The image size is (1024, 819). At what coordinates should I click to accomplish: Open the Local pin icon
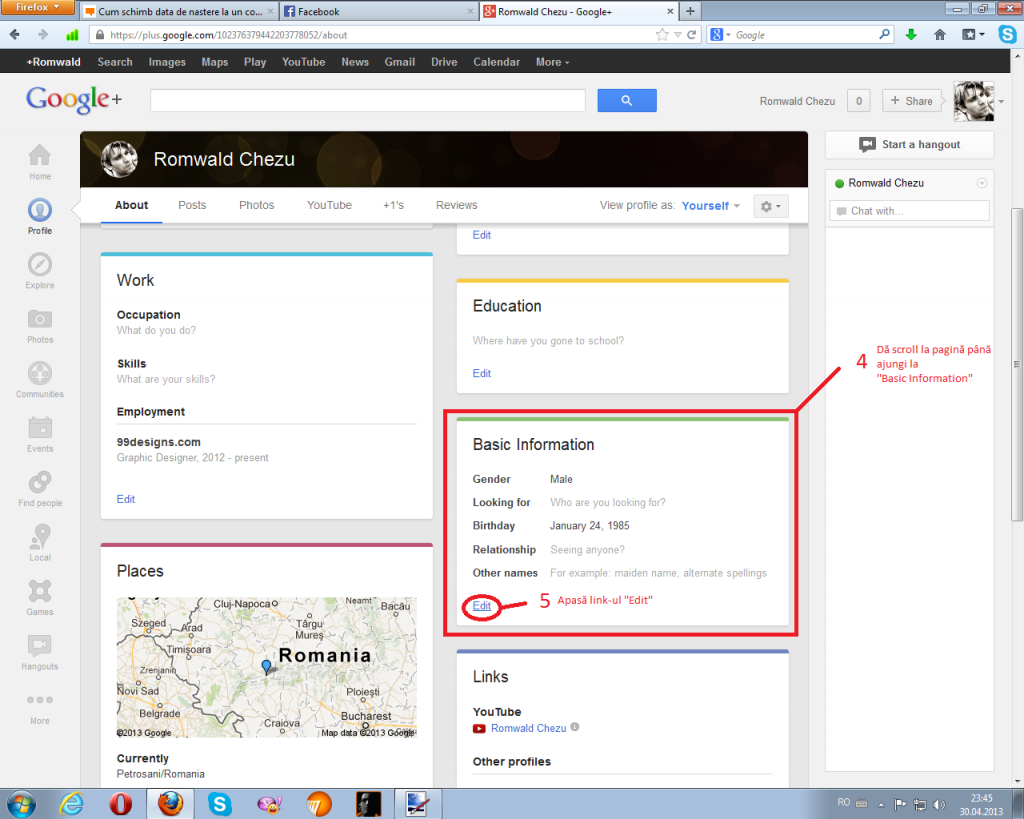tap(40, 543)
